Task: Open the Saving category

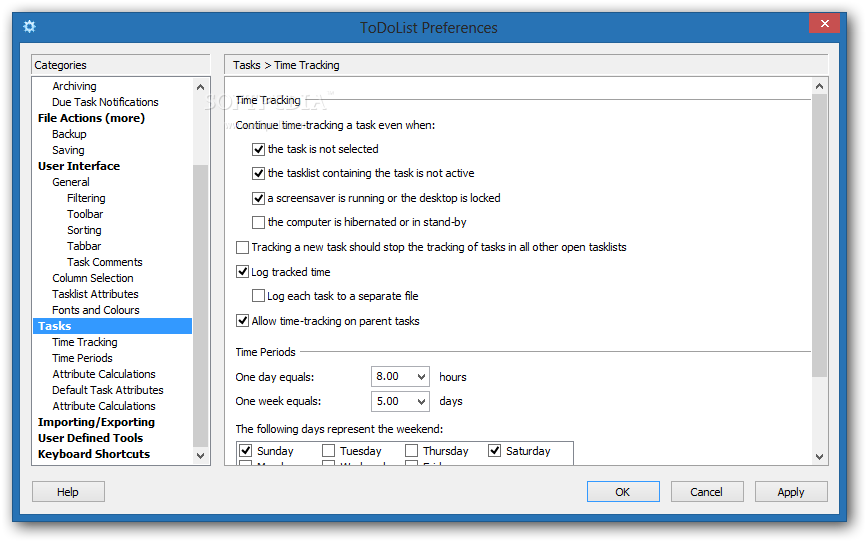Action: click(68, 150)
